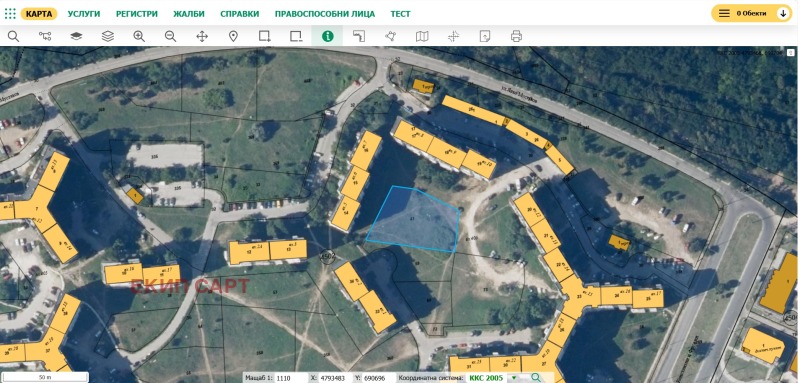The width and height of the screenshot is (800, 383).
Task: Open the УСЛУГИ menu
Action: coord(84,14)
